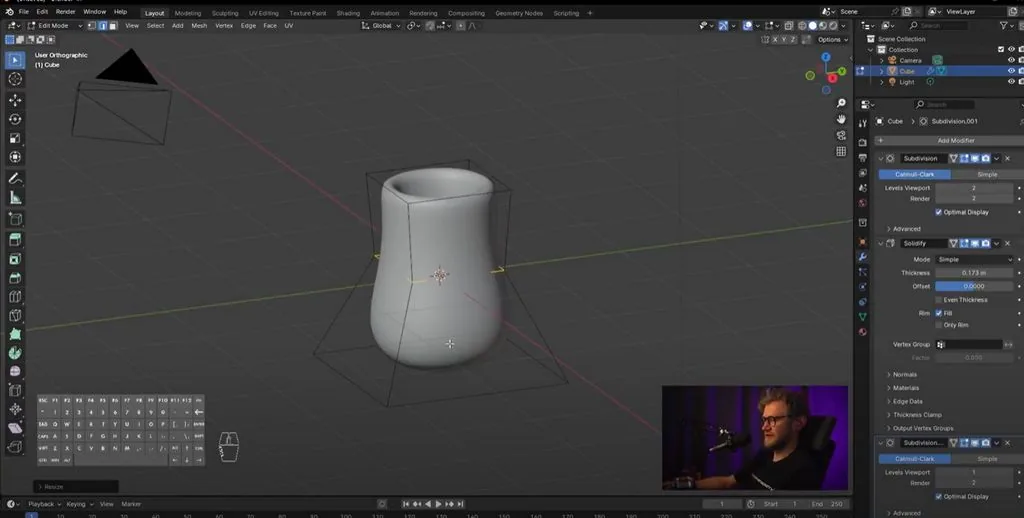The image size is (1024, 518).
Task: Select the Annotate pencil tool
Action: (15, 178)
